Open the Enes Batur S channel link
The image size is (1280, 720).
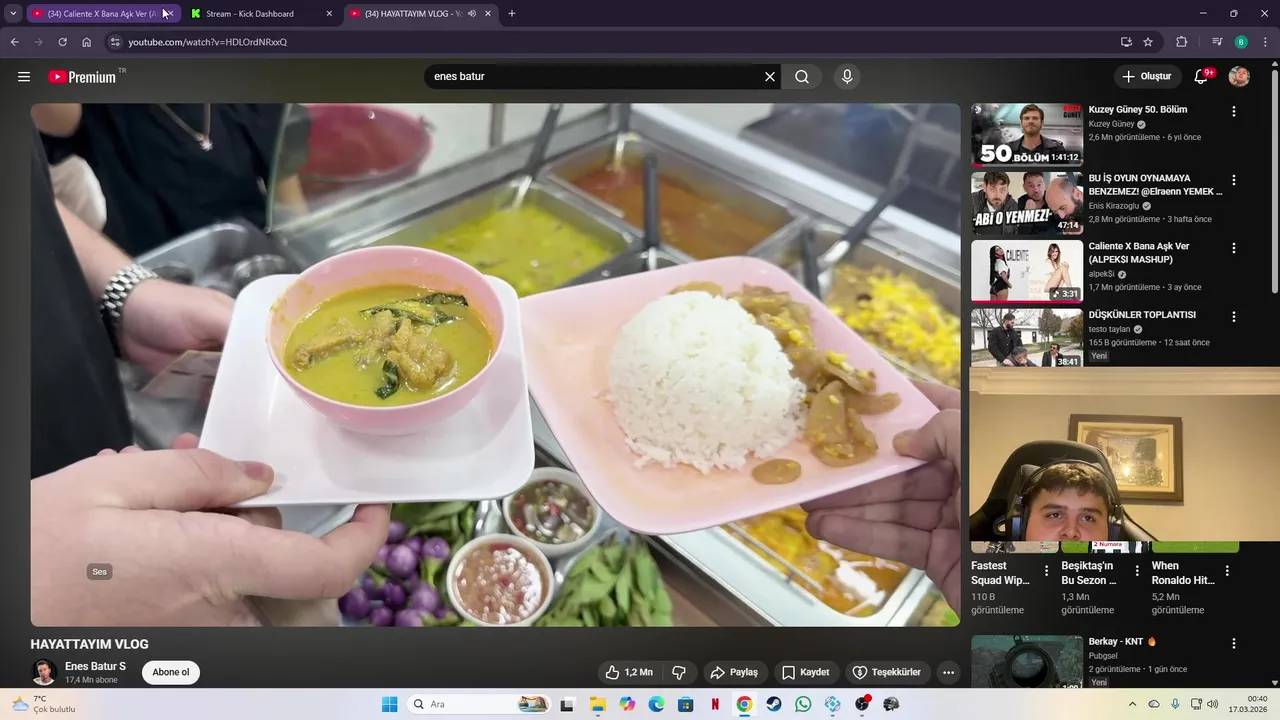95,666
